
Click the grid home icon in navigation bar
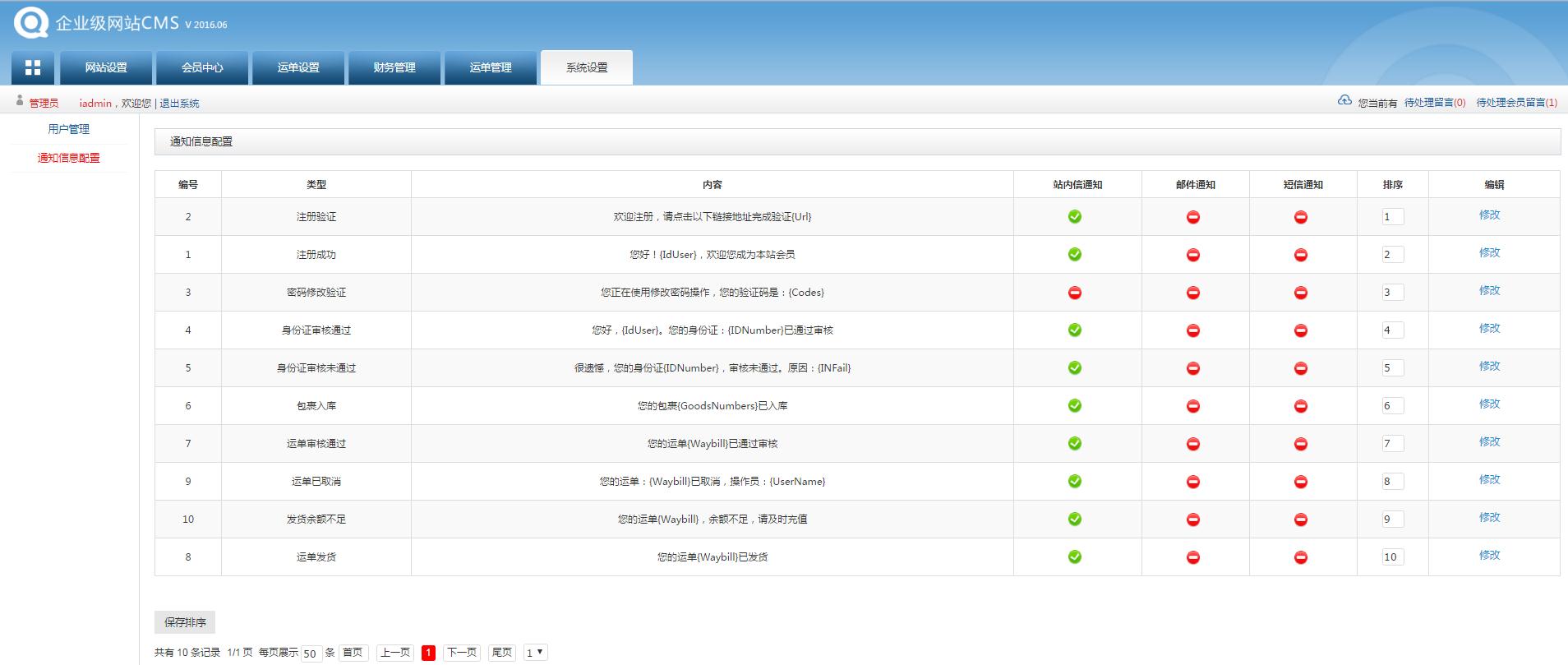pos(33,67)
